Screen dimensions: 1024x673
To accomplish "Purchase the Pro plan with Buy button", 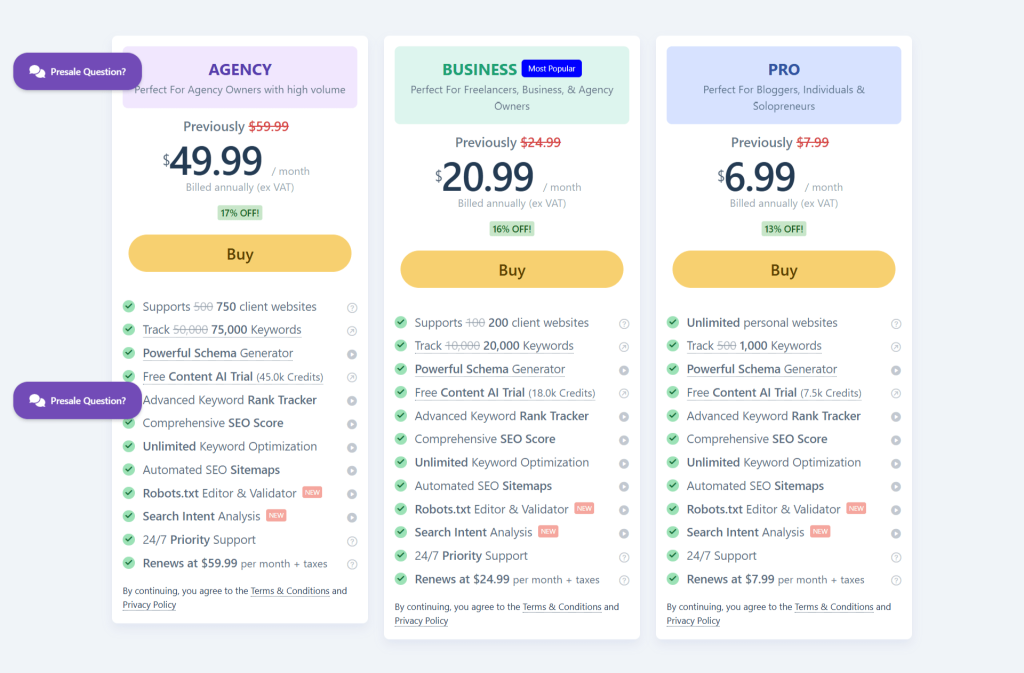I will (784, 270).
